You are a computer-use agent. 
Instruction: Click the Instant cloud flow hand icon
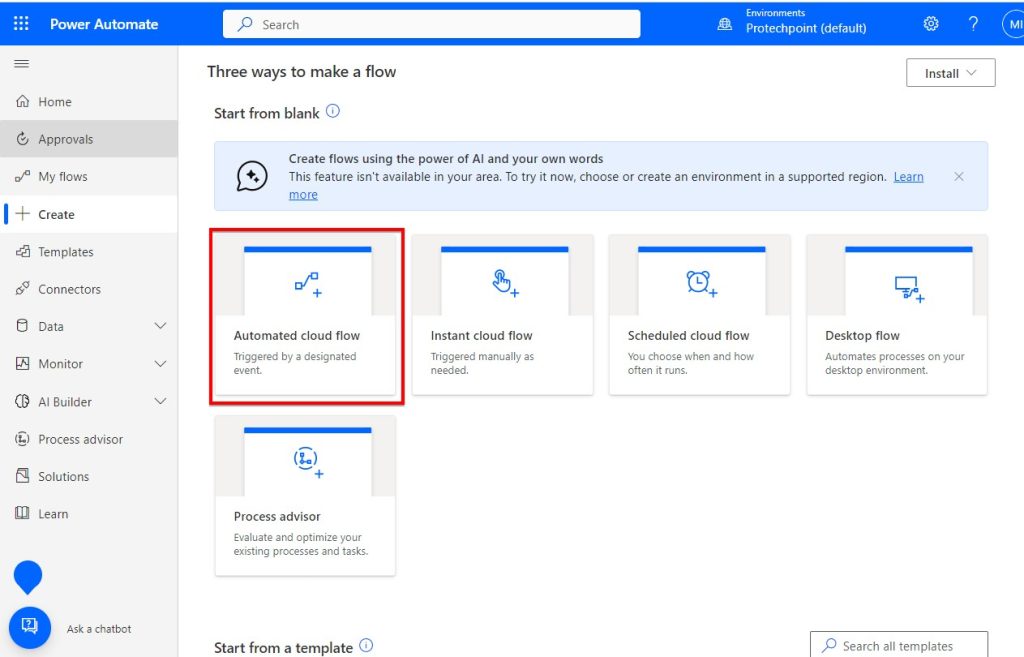pyautogui.click(x=505, y=283)
